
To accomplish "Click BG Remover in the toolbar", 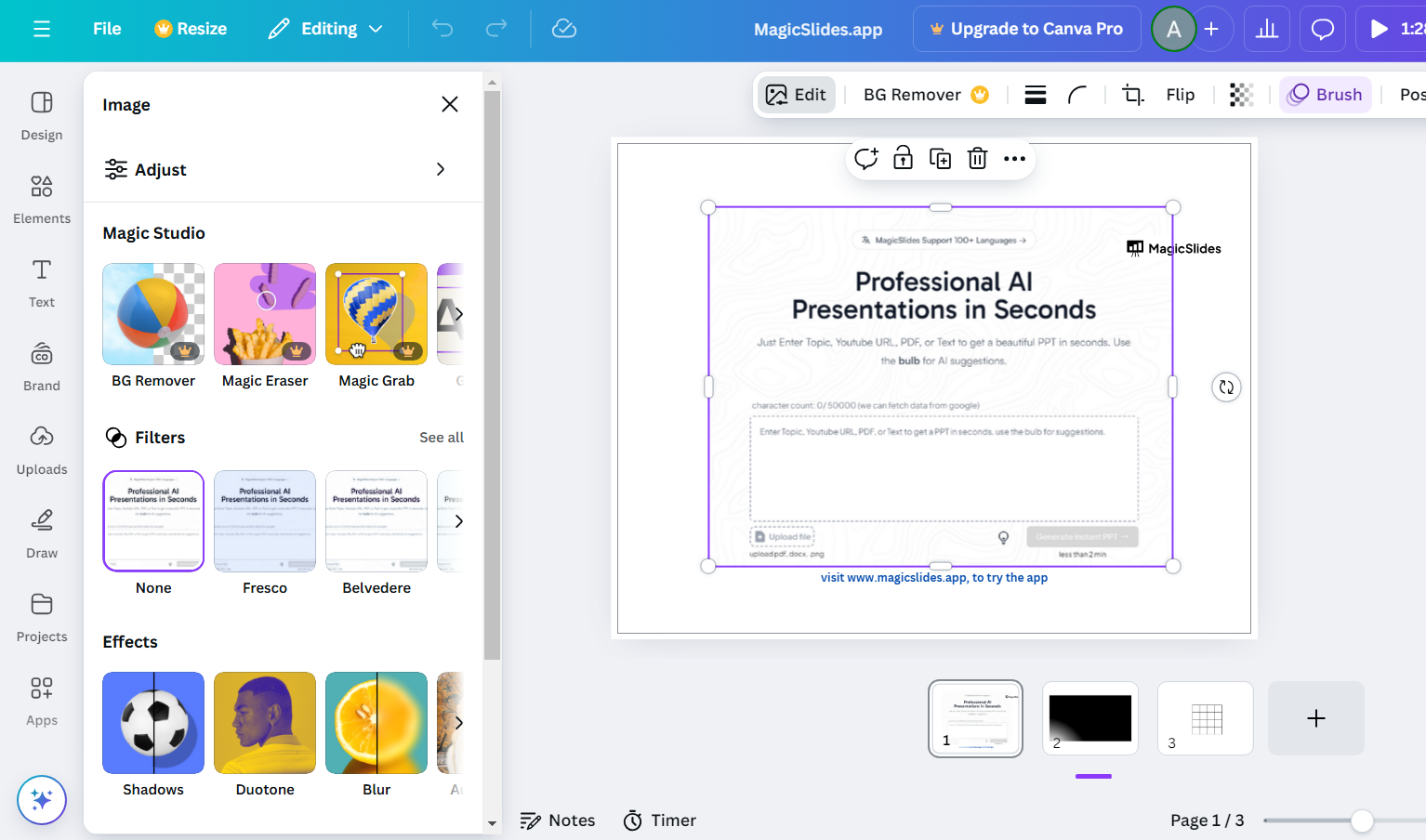I will [x=926, y=95].
